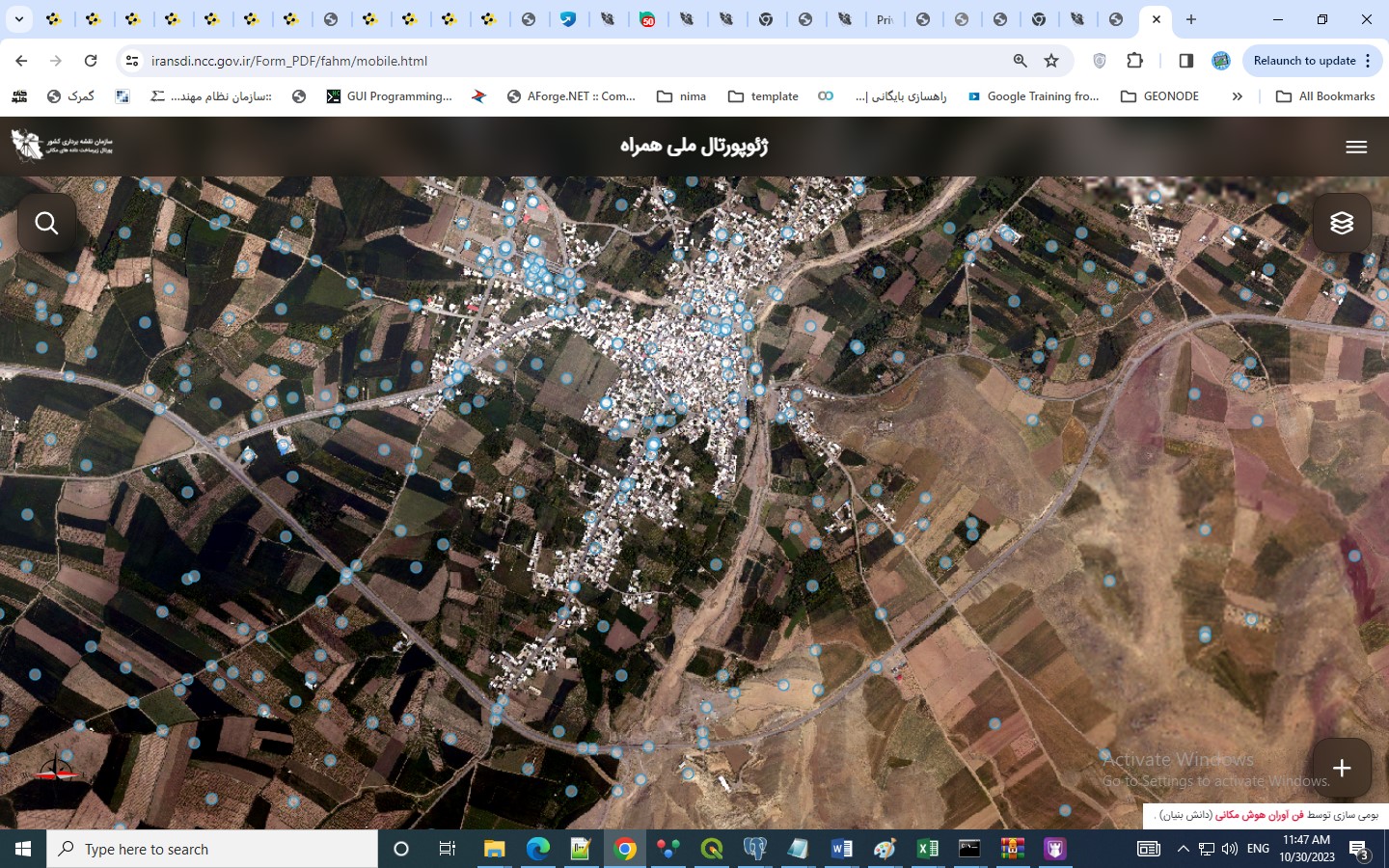Click the Windows taskbar search box
This screenshot has width=1389, height=868.
coord(212,849)
